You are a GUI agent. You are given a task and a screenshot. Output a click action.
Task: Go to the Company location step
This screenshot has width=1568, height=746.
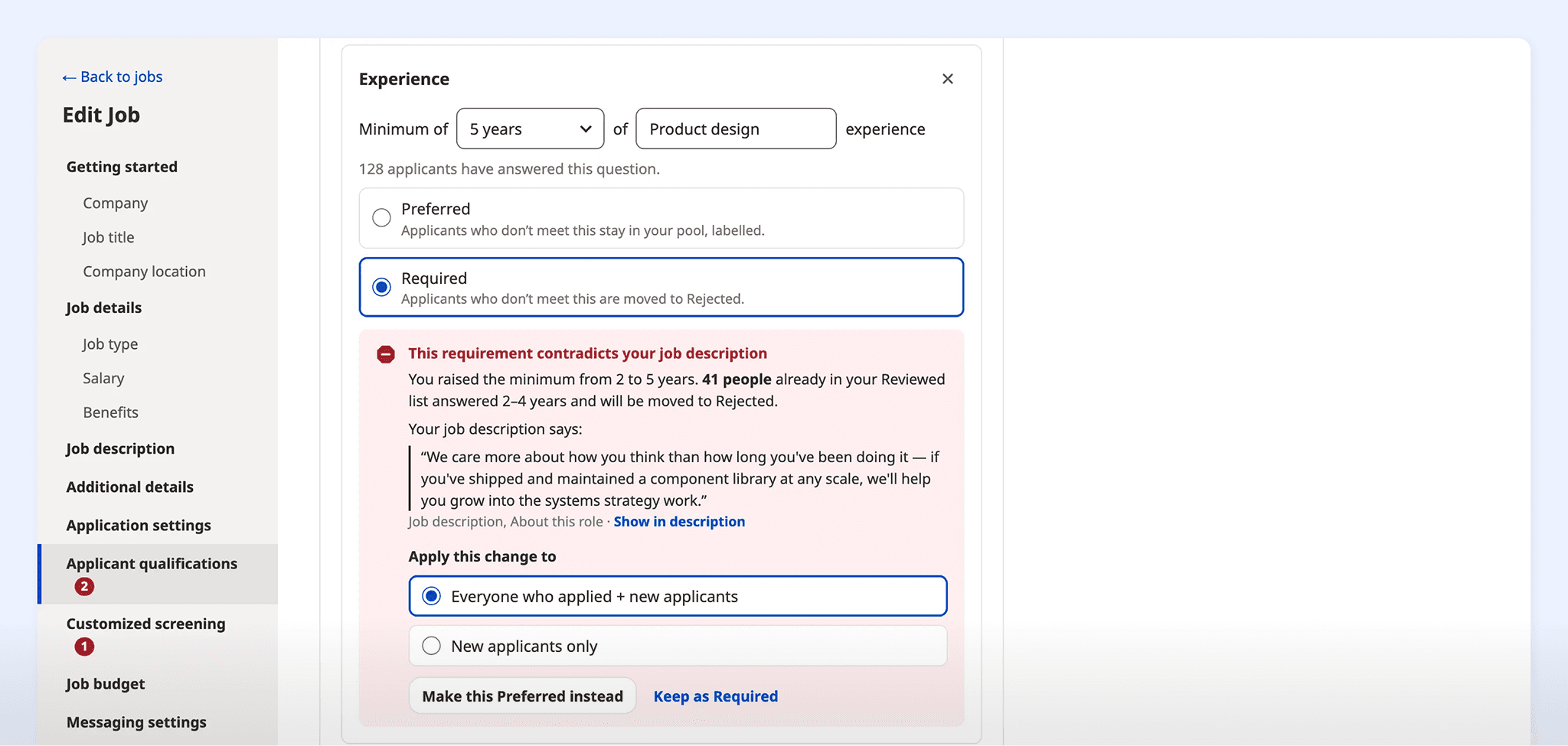pyautogui.click(x=145, y=272)
